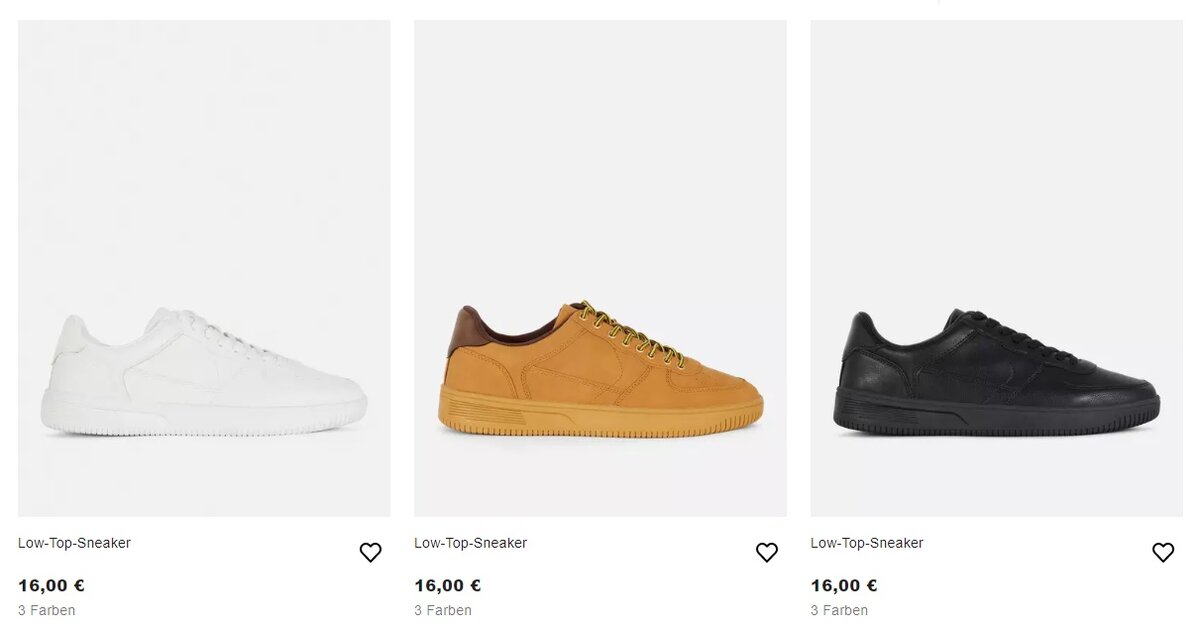Click the black sneaker product picture
The height and width of the screenshot is (636, 1200).
(x=994, y=265)
